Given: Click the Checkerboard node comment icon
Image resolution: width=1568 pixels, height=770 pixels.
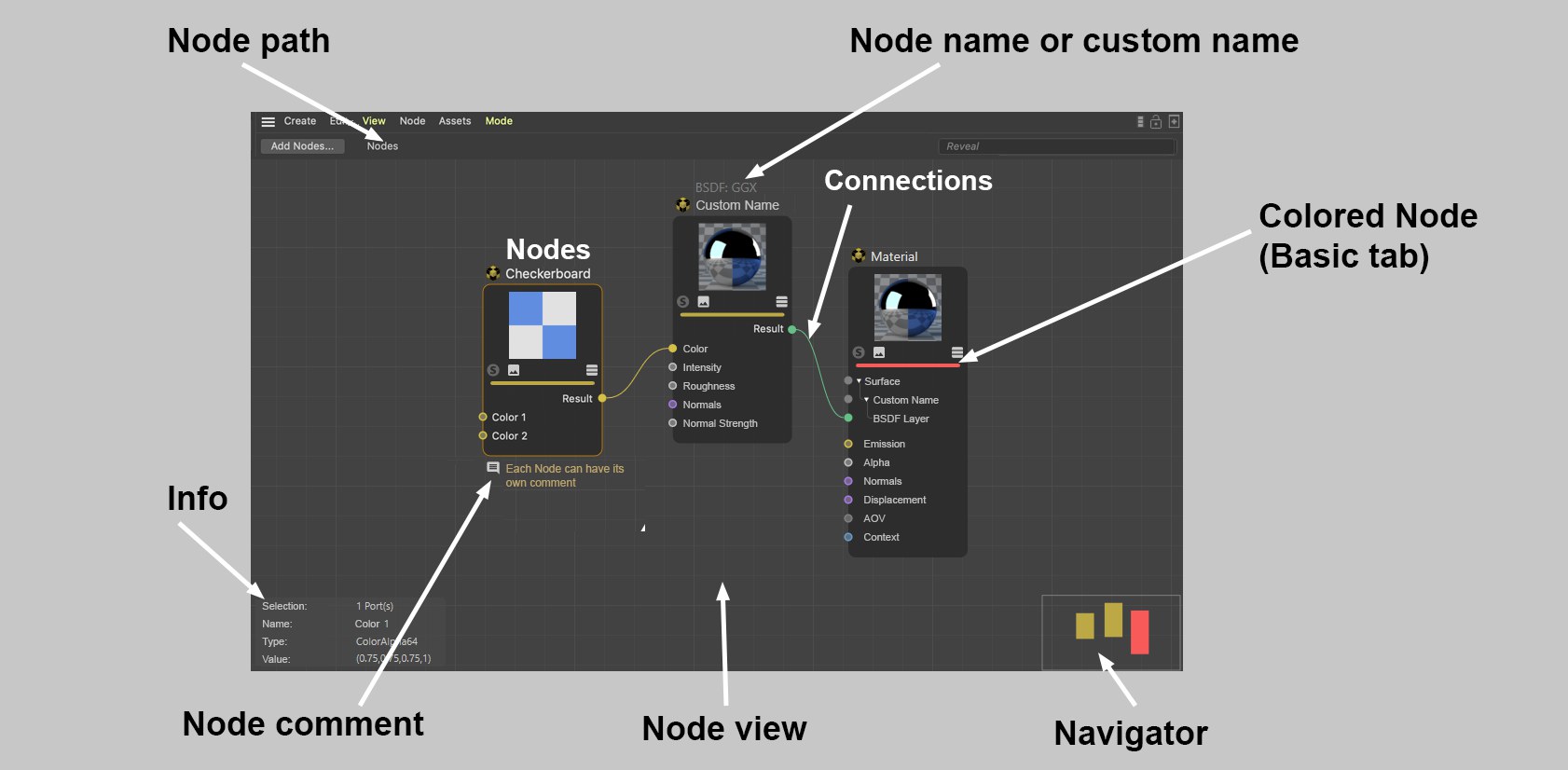Looking at the screenshot, I should point(493,468).
